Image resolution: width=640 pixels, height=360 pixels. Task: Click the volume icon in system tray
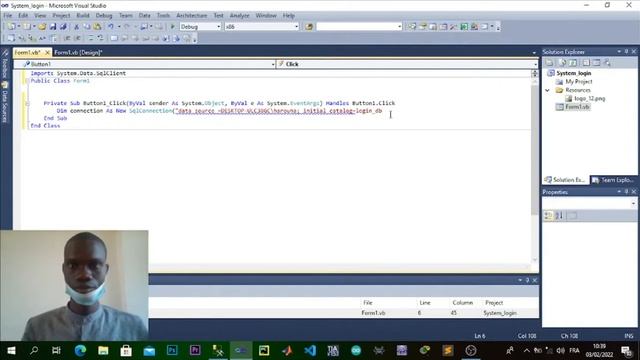click(x=560, y=351)
